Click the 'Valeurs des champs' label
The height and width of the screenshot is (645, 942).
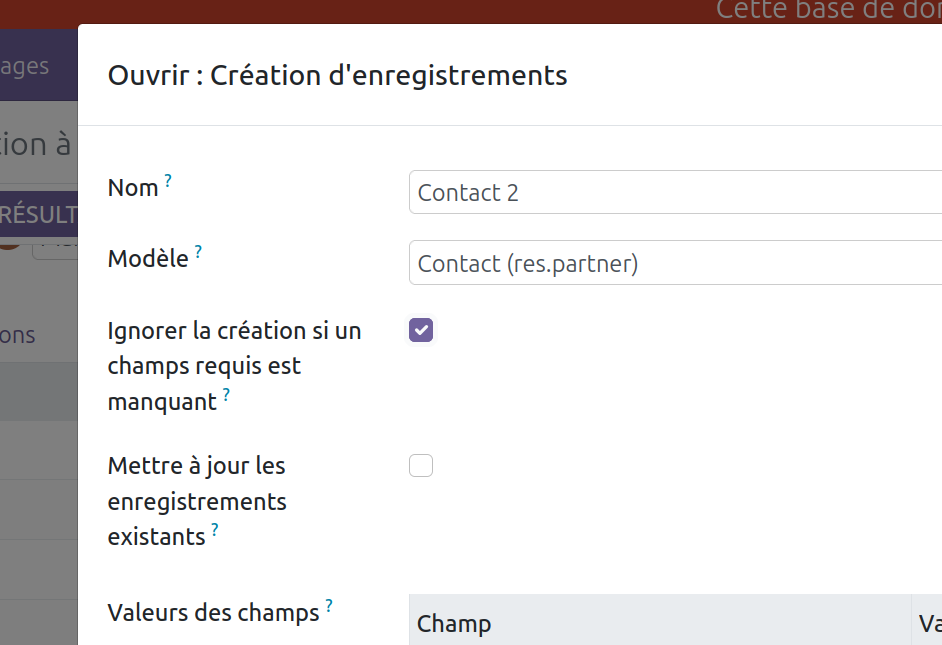coord(213,612)
